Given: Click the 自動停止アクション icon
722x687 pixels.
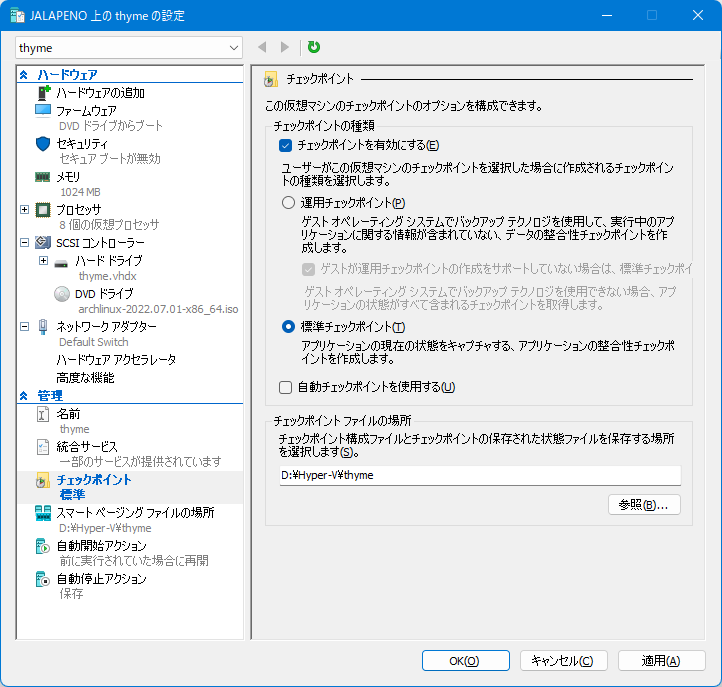Looking at the screenshot, I should pos(43,579).
